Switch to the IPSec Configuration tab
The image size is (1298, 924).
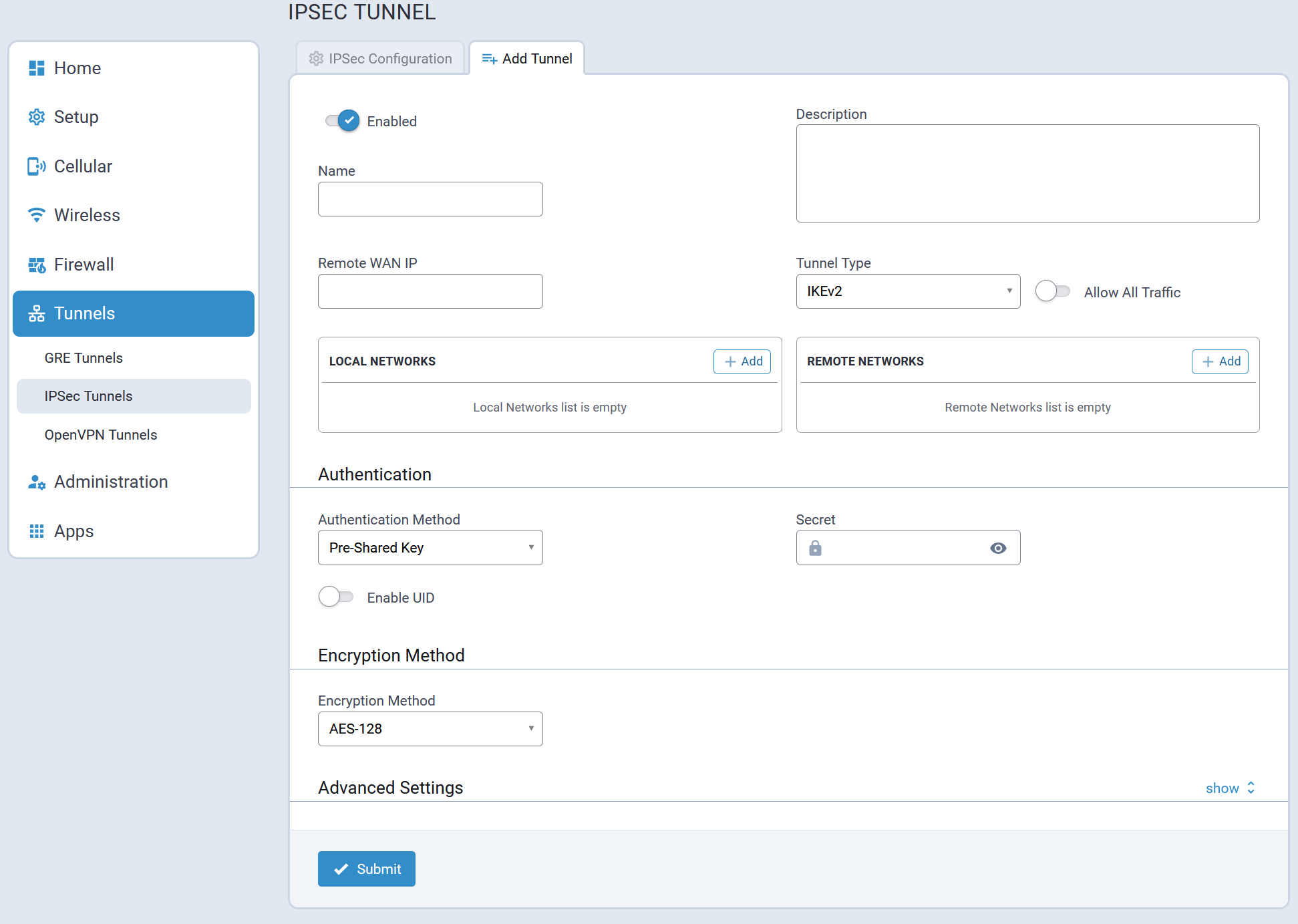pyautogui.click(x=380, y=59)
